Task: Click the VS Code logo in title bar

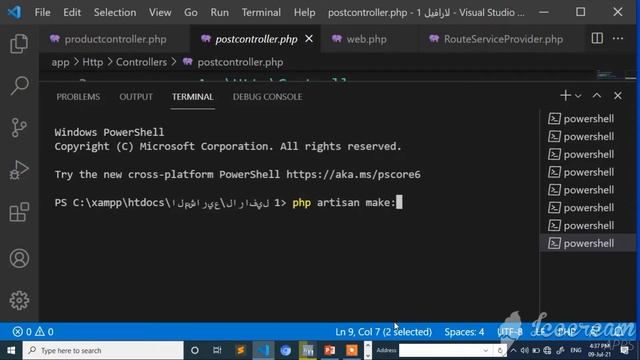Action: 14,12
